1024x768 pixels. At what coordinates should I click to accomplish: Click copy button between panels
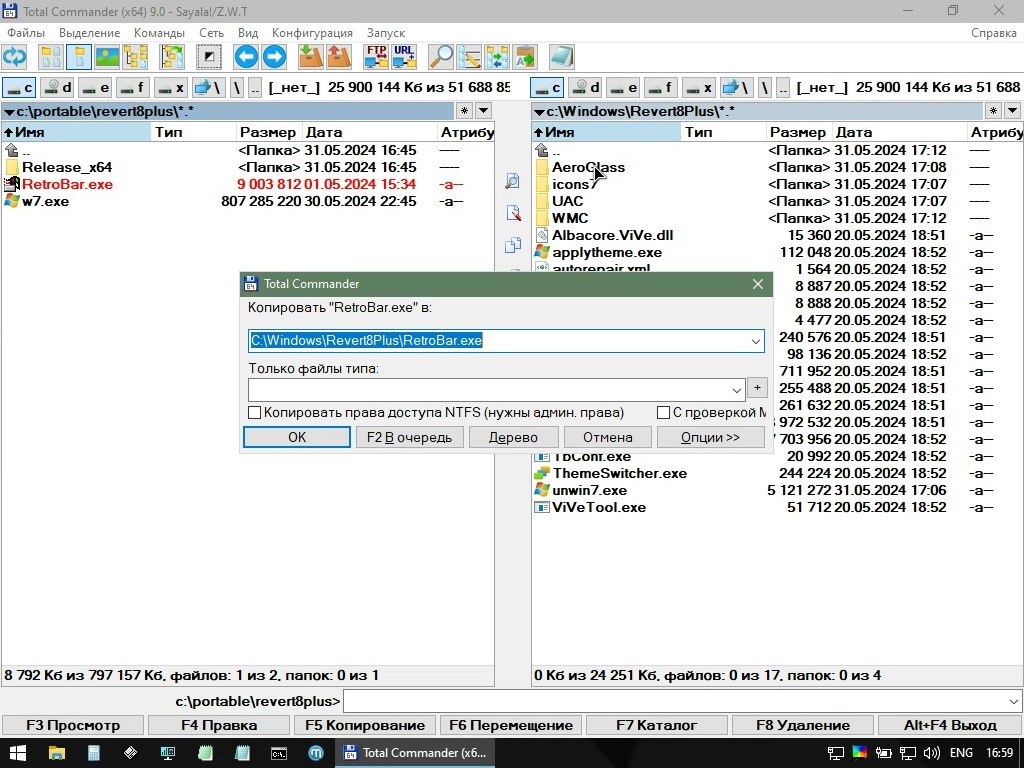(513, 245)
